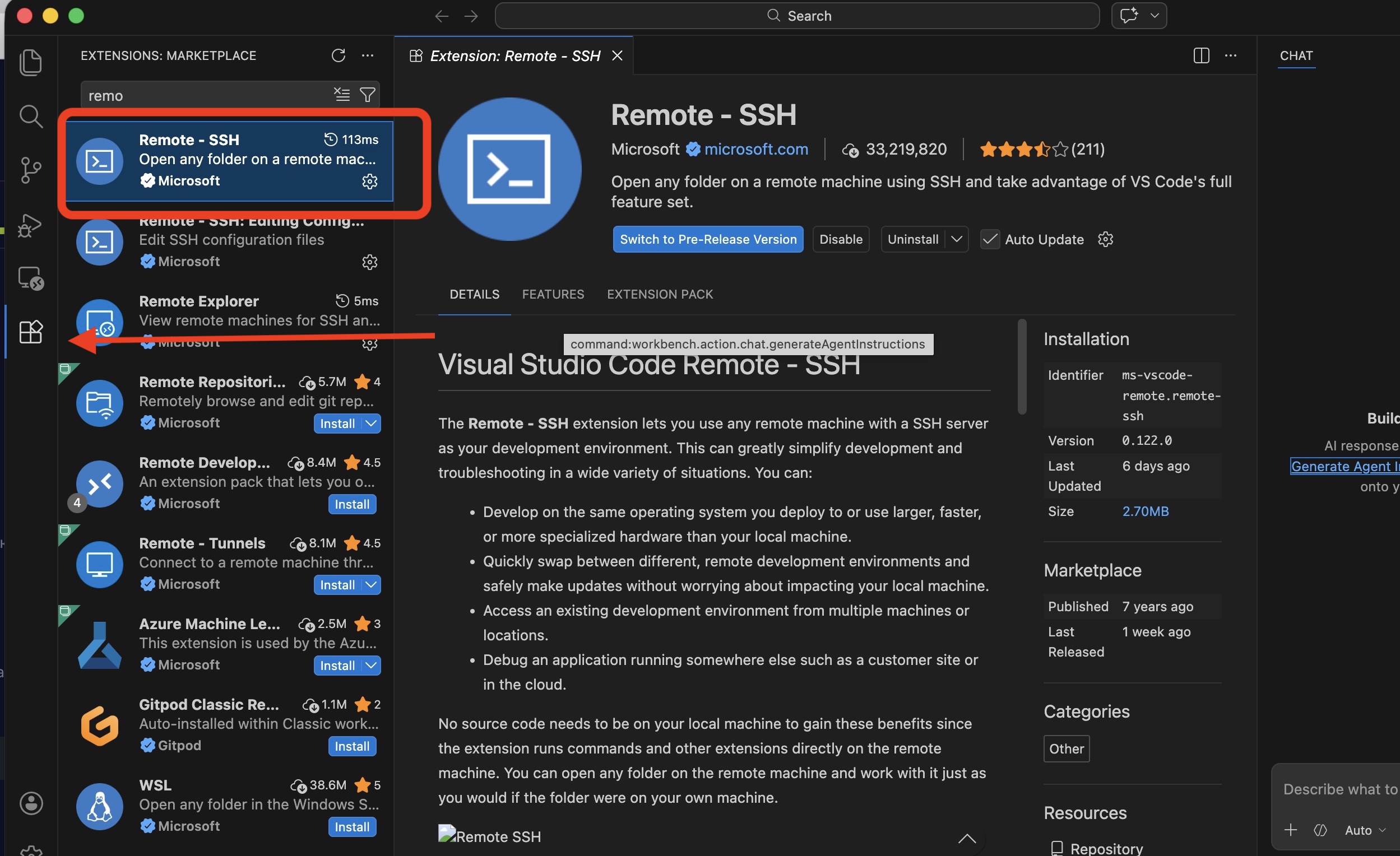Select the Extension: Remote - SSH editor tab
This screenshot has height=856, width=1400.
pyautogui.click(x=514, y=55)
